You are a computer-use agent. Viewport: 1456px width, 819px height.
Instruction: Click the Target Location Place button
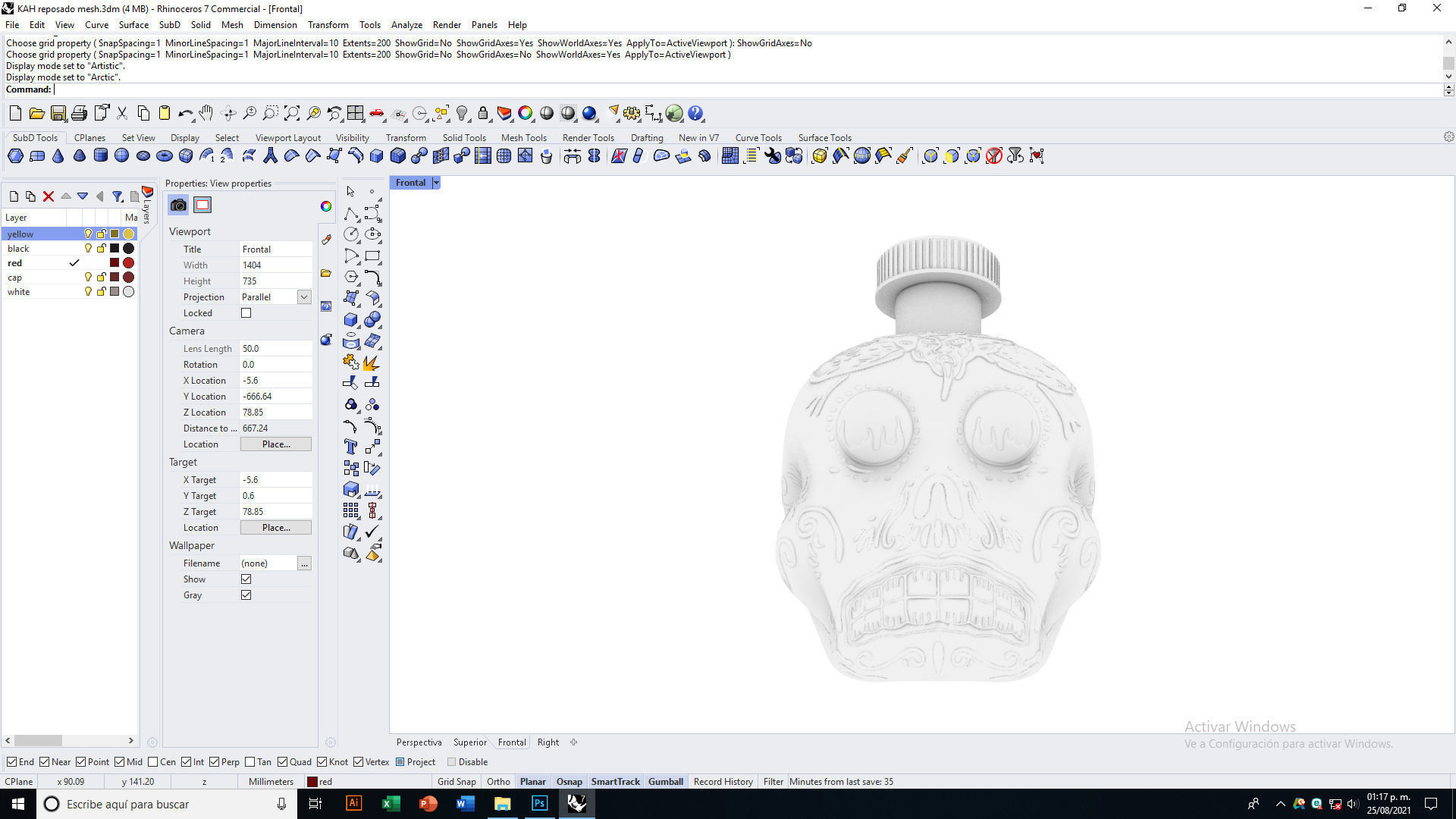276,528
